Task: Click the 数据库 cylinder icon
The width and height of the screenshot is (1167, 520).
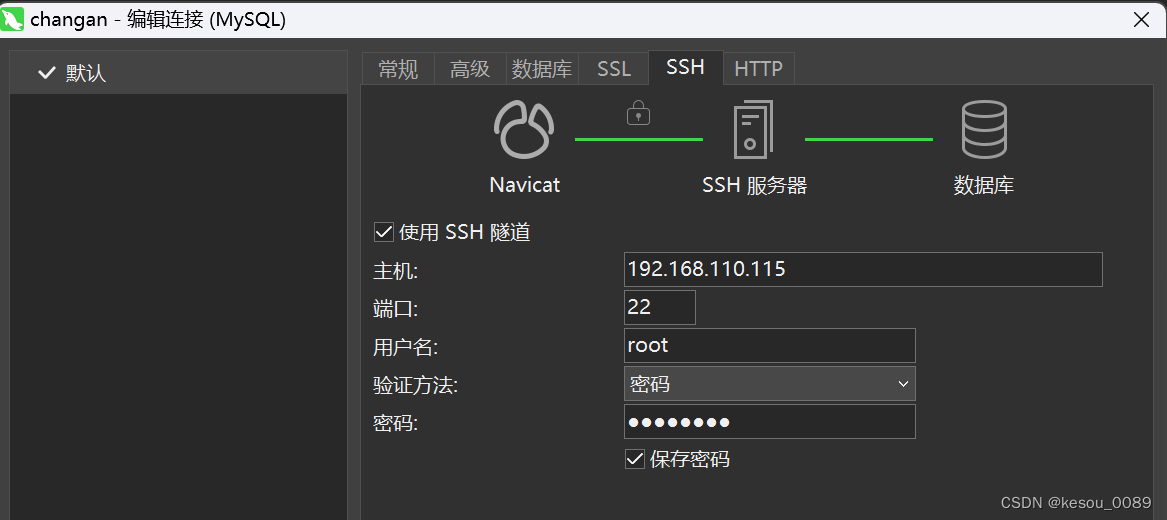Action: 984,129
